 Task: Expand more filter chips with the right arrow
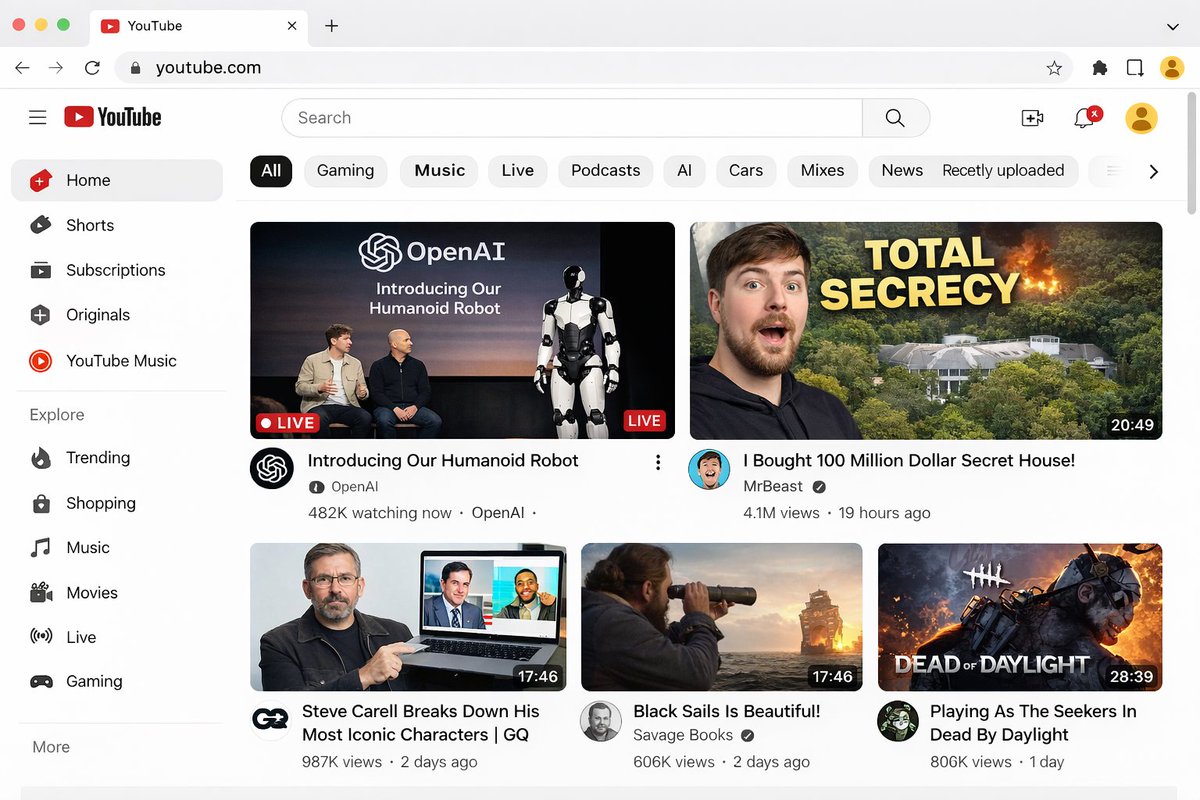(x=1154, y=171)
